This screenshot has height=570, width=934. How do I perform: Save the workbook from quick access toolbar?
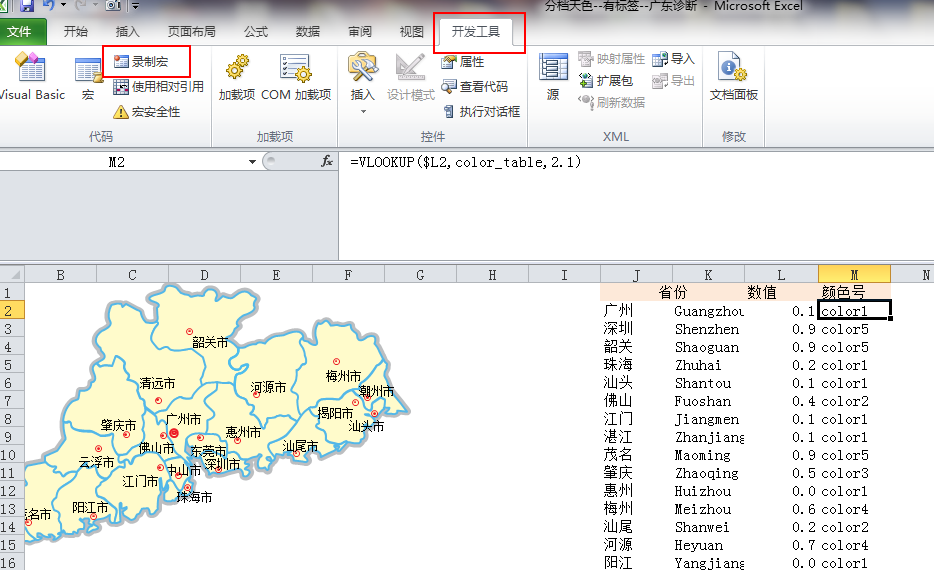pos(27,6)
